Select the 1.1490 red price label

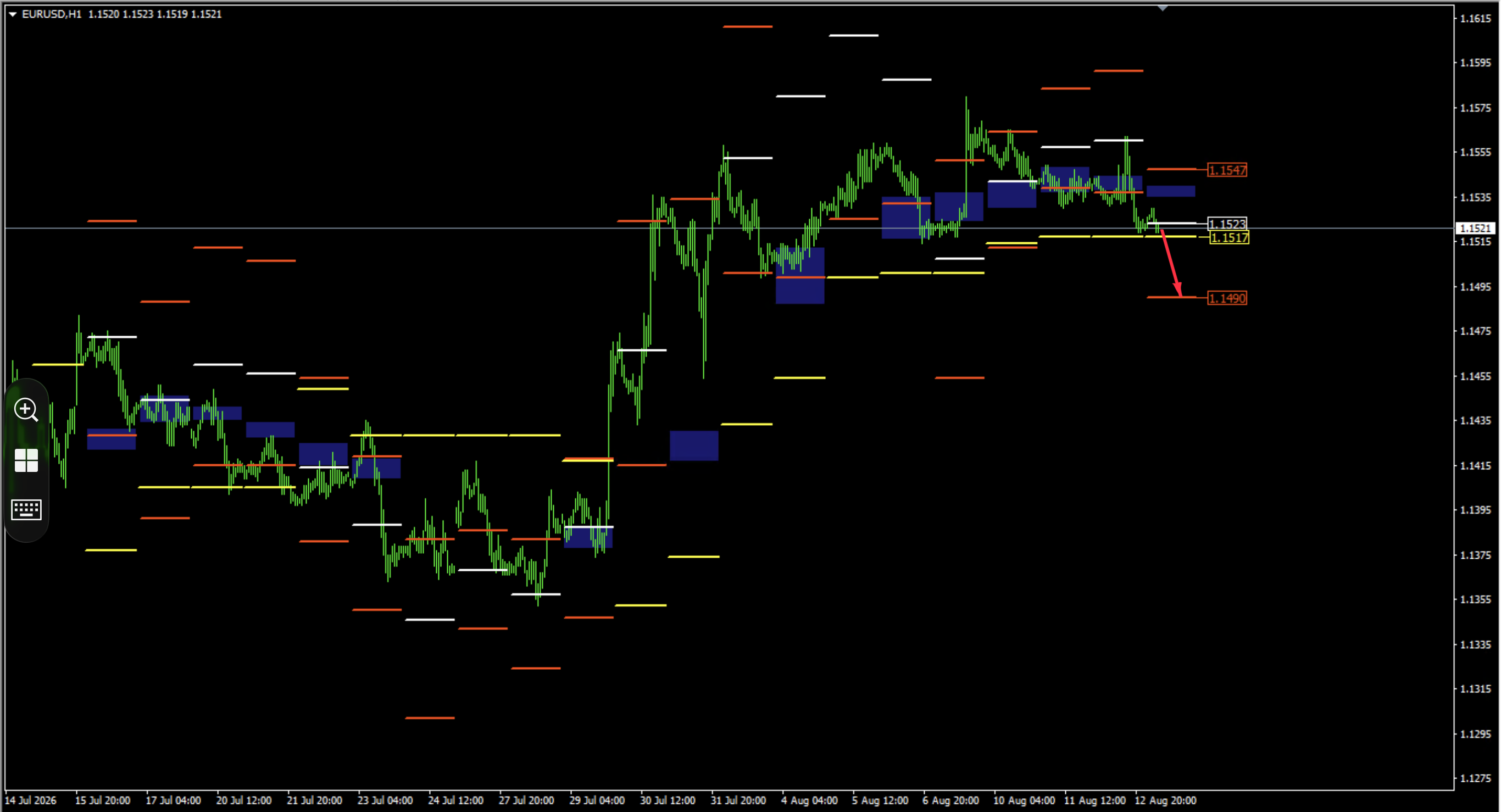pos(1227,298)
